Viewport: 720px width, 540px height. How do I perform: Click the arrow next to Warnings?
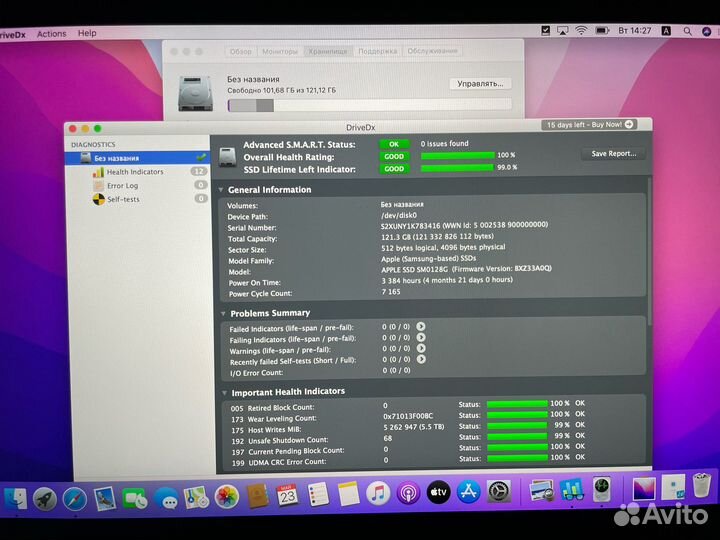(421, 348)
